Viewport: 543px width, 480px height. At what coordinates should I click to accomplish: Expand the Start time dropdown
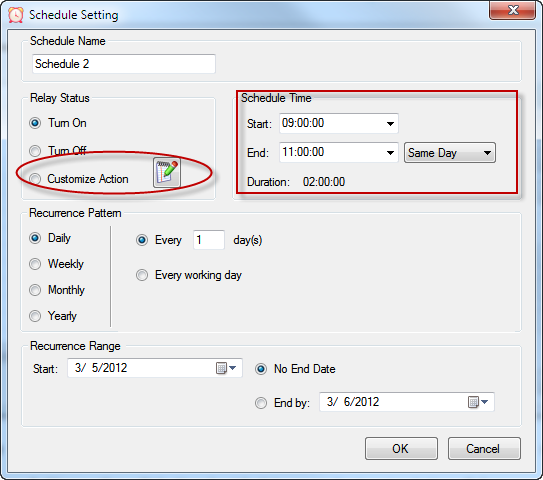tap(390, 124)
